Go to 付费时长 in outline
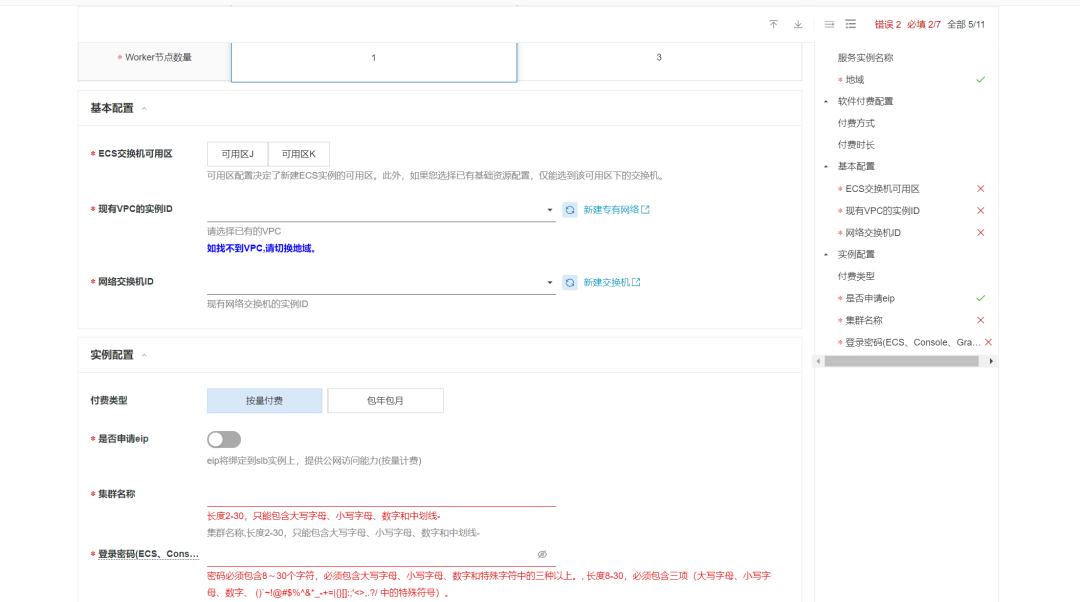This screenshot has height=602, width=1080. [x=856, y=145]
